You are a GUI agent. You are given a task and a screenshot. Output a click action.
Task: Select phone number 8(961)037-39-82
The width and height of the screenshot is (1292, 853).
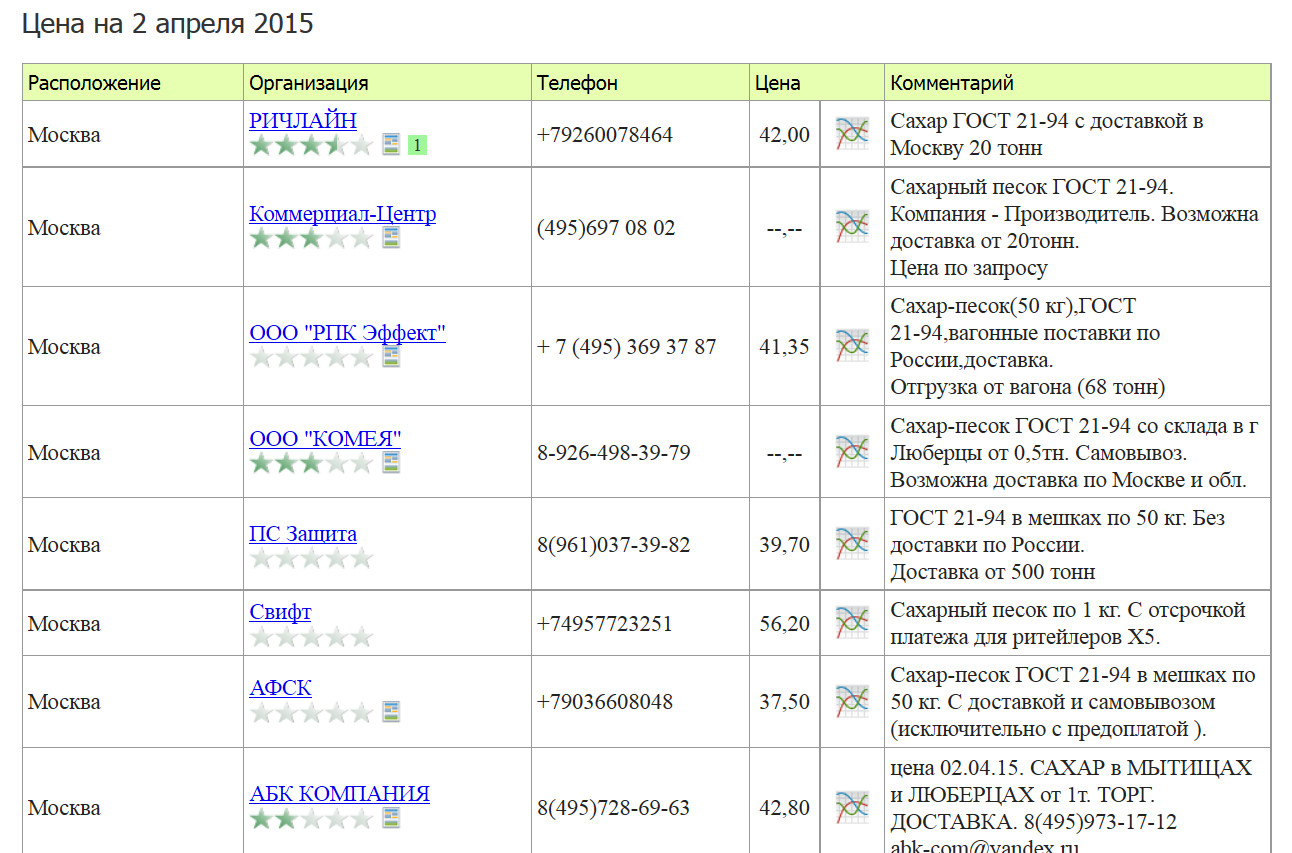pyautogui.click(x=613, y=545)
